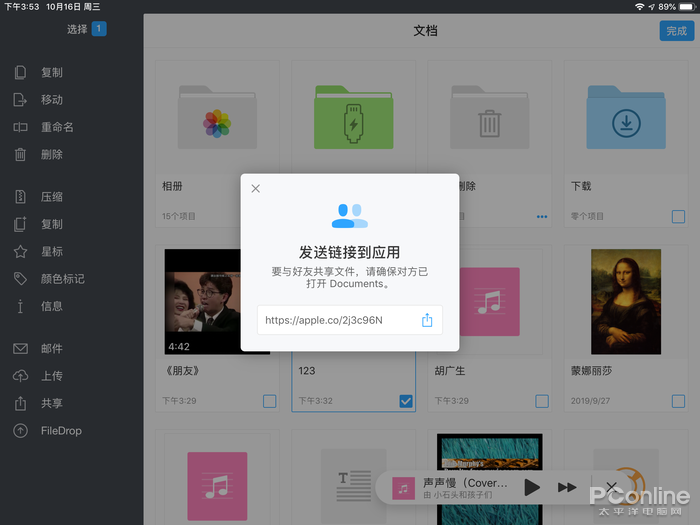The height and width of the screenshot is (525, 700).
Task: Select 上传 in the sidebar
Action: click(x=52, y=376)
